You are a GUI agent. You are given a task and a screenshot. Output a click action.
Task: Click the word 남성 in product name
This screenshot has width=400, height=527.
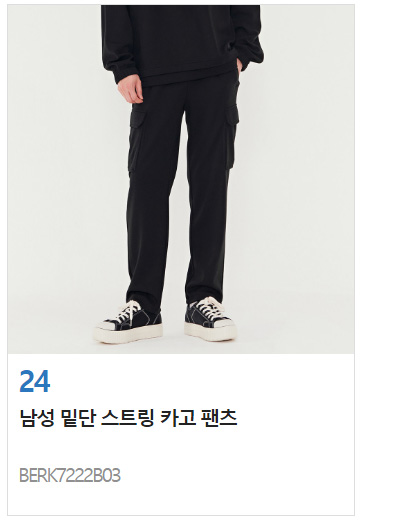37,418
